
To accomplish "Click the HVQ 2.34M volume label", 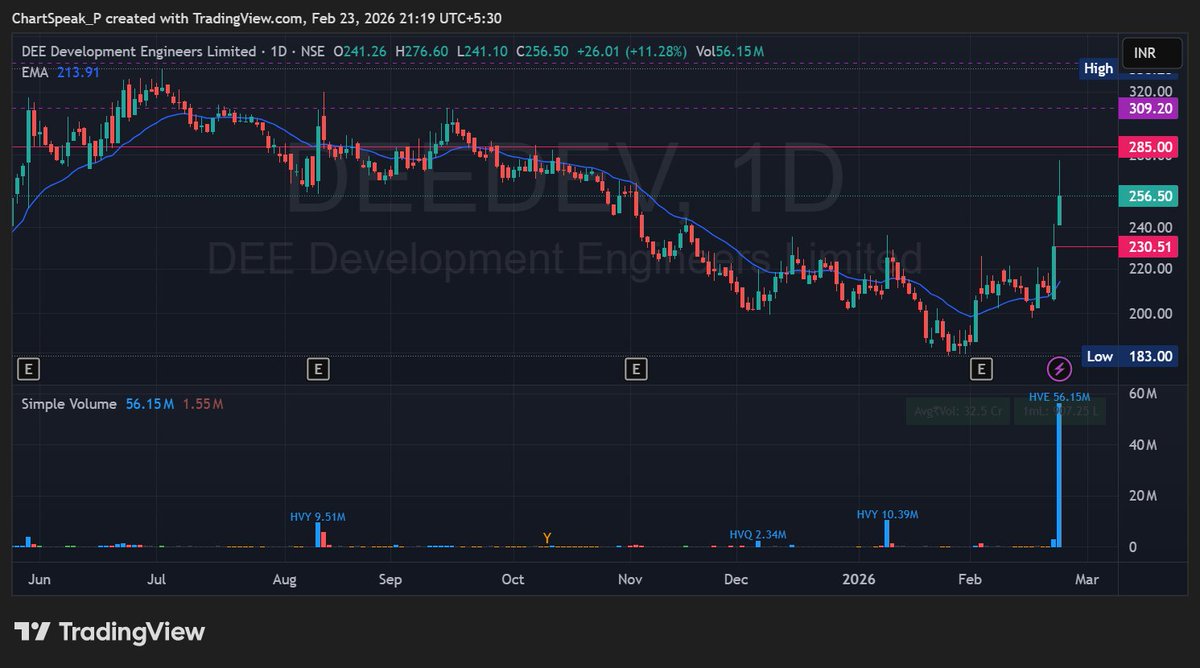I will click(x=758, y=535).
